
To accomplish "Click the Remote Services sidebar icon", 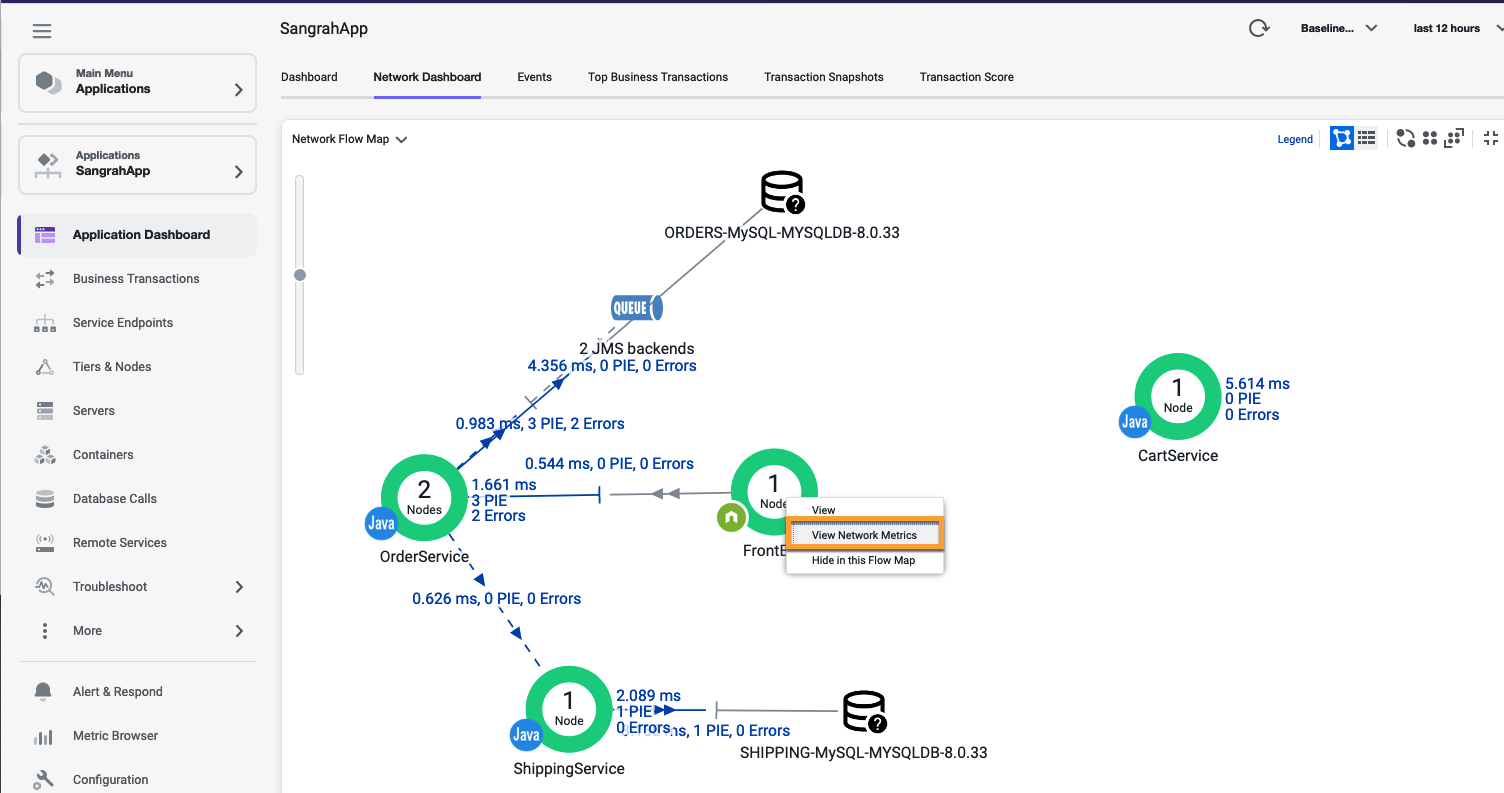I will [45, 543].
